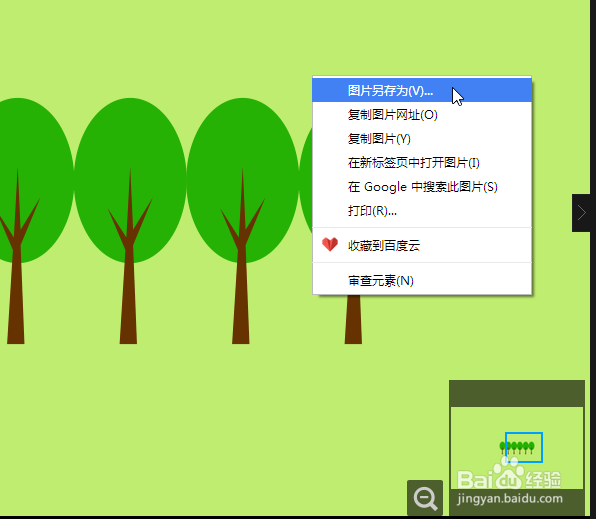Click the blue viewport rectangle in the thumbnail
This screenshot has height=519, width=596.
pos(523,447)
